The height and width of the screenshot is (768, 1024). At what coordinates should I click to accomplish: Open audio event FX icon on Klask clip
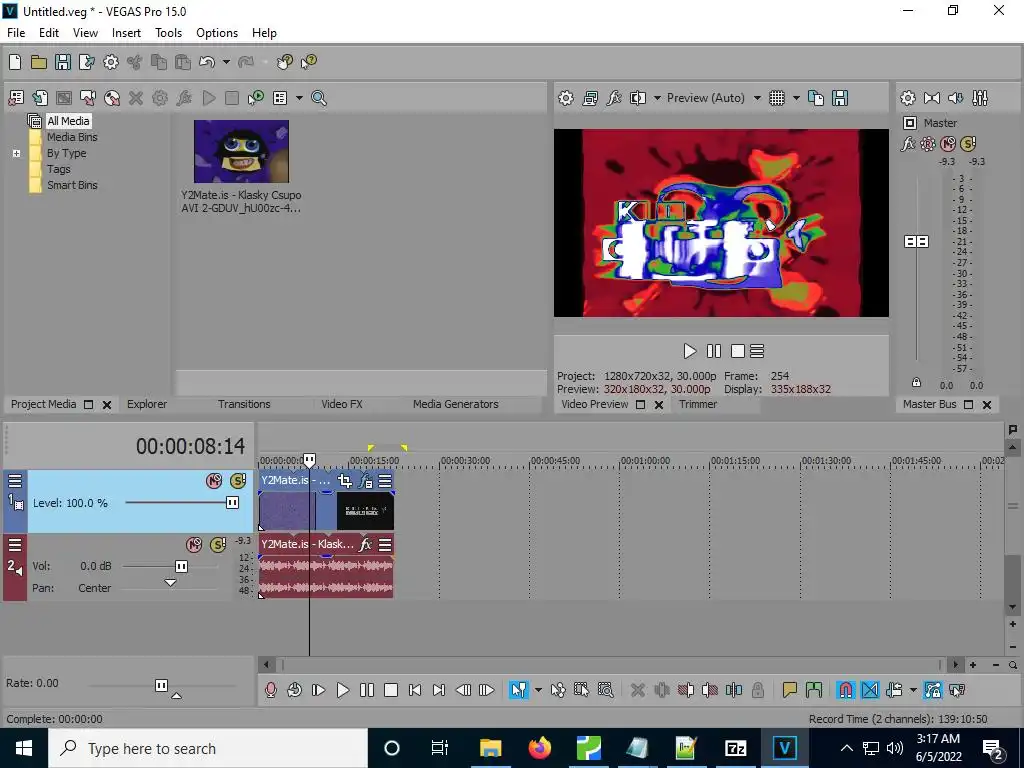tap(366, 544)
